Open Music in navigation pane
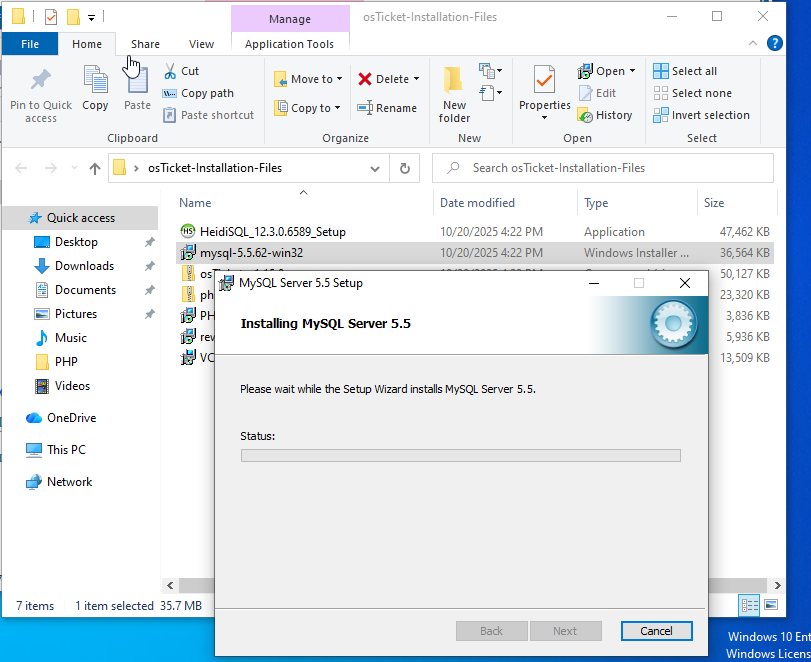This screenshot has height=662, width=811. 70,338
